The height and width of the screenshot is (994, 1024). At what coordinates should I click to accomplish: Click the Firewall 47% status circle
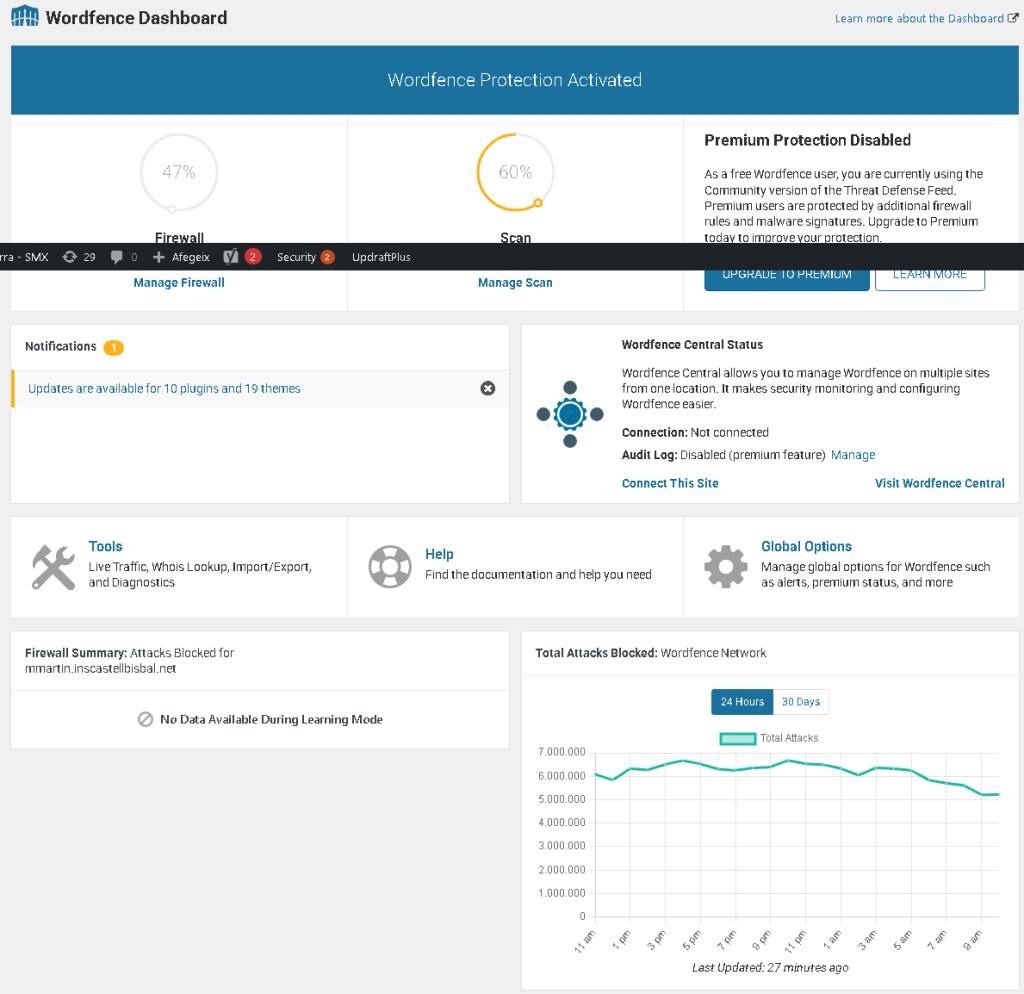[x=179, y=172]
